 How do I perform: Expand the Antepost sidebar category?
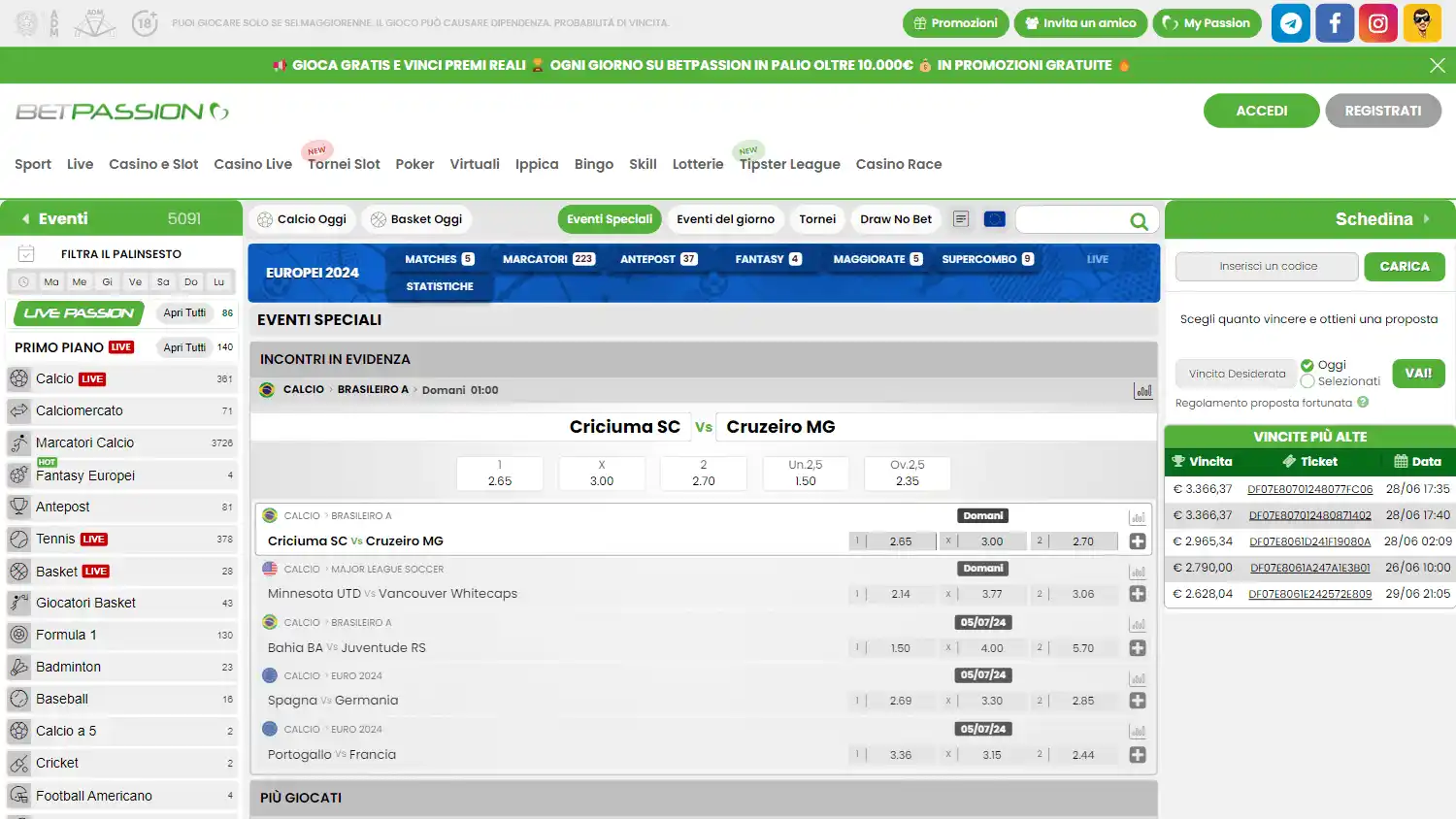pos(121,508)
